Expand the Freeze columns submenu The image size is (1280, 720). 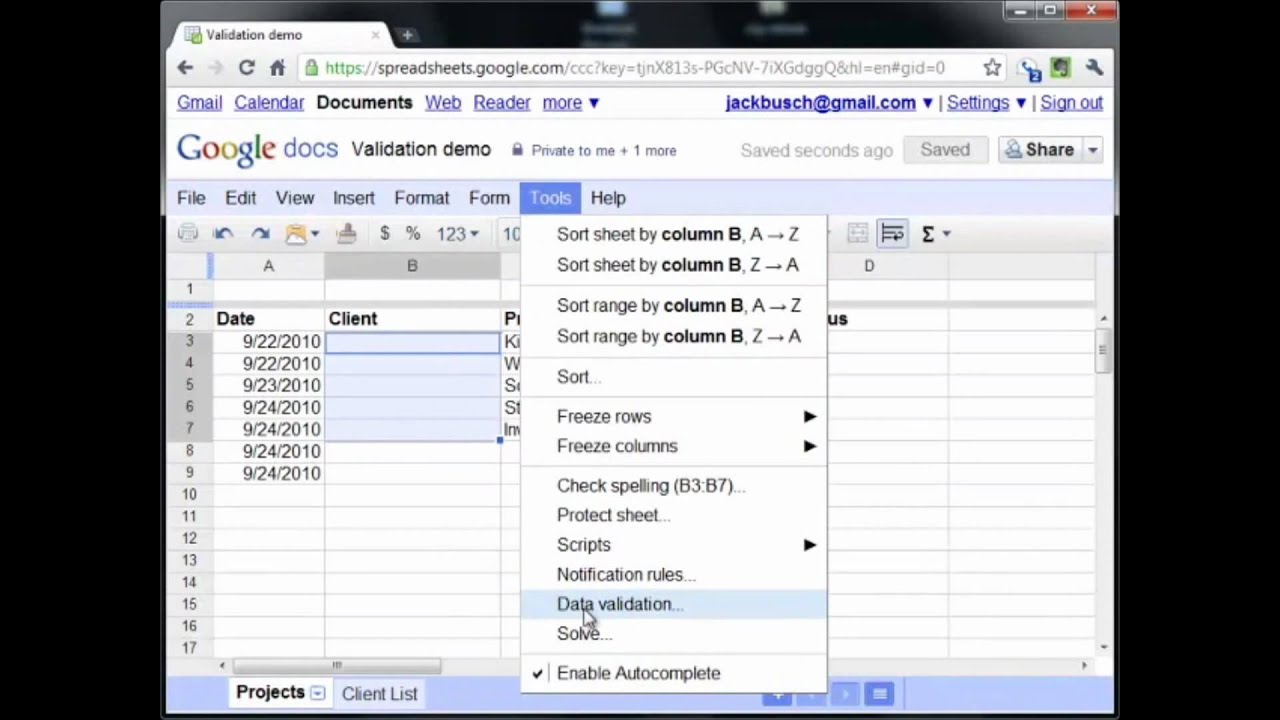coord(675,446)
